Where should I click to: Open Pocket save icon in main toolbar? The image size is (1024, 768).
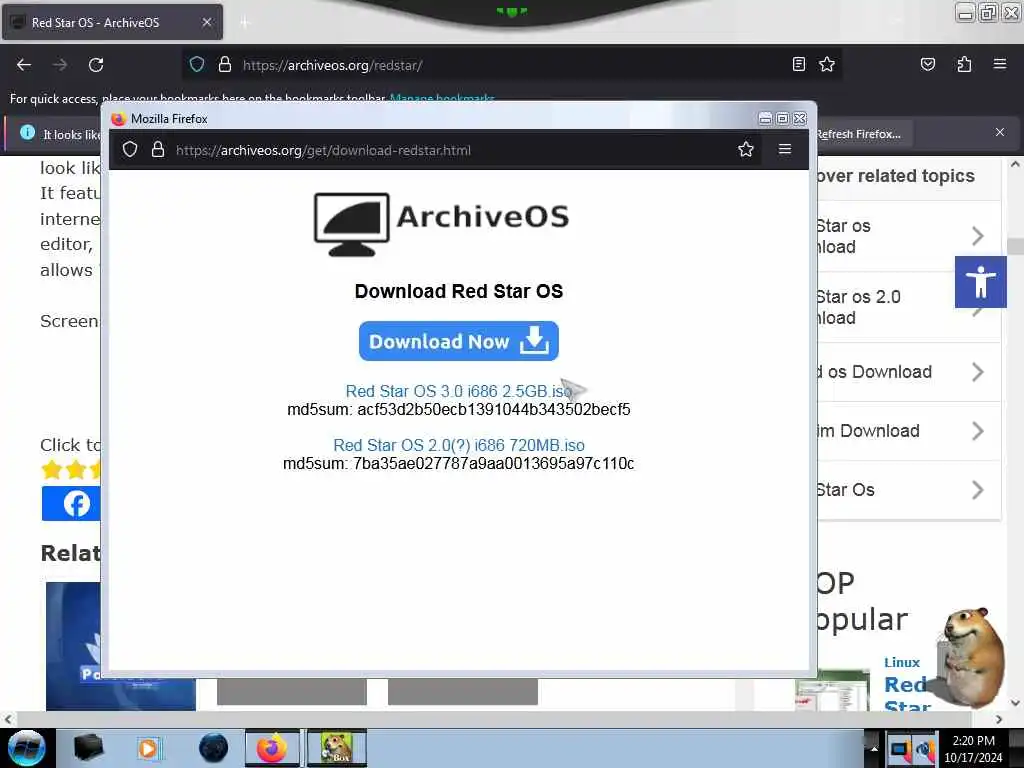pos(927,64)
